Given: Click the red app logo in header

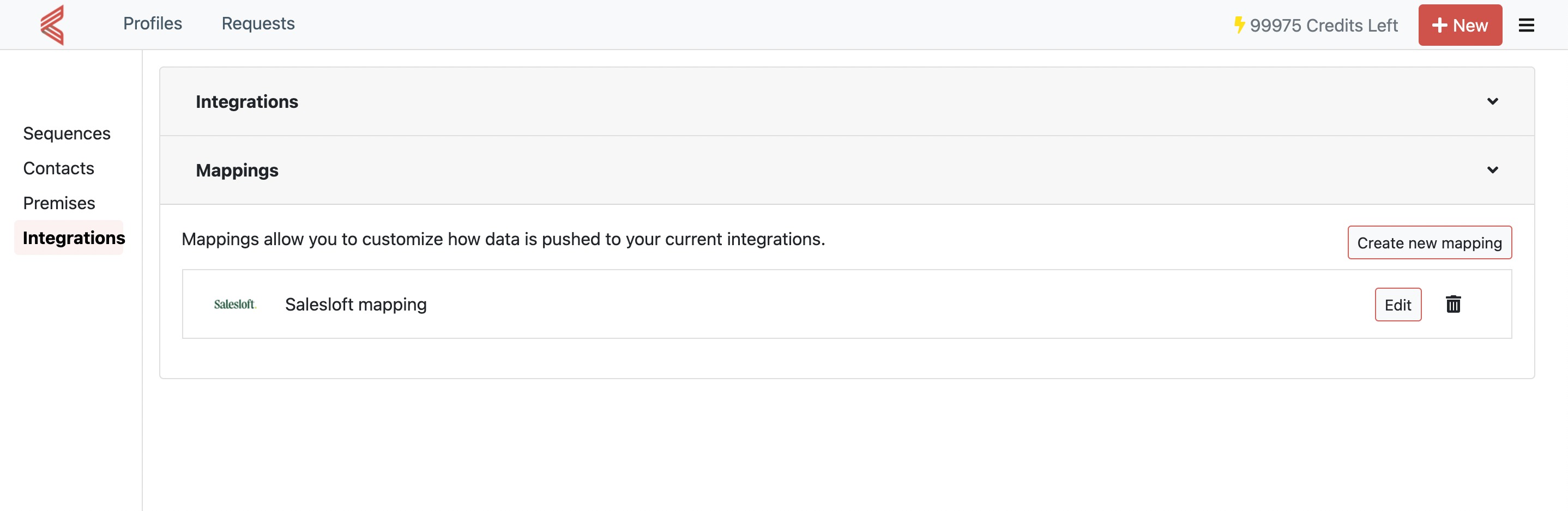Looking at the screenshot, I should (52, 25).
